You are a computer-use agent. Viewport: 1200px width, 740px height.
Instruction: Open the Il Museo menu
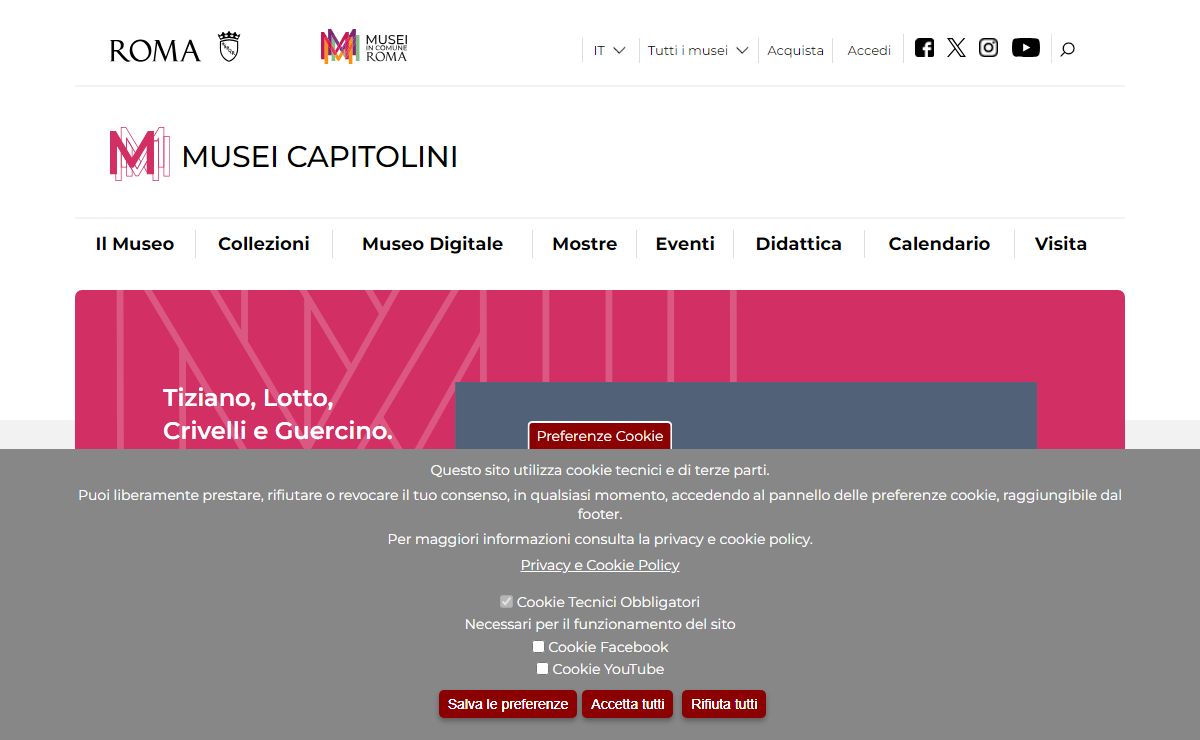point(135,244)
